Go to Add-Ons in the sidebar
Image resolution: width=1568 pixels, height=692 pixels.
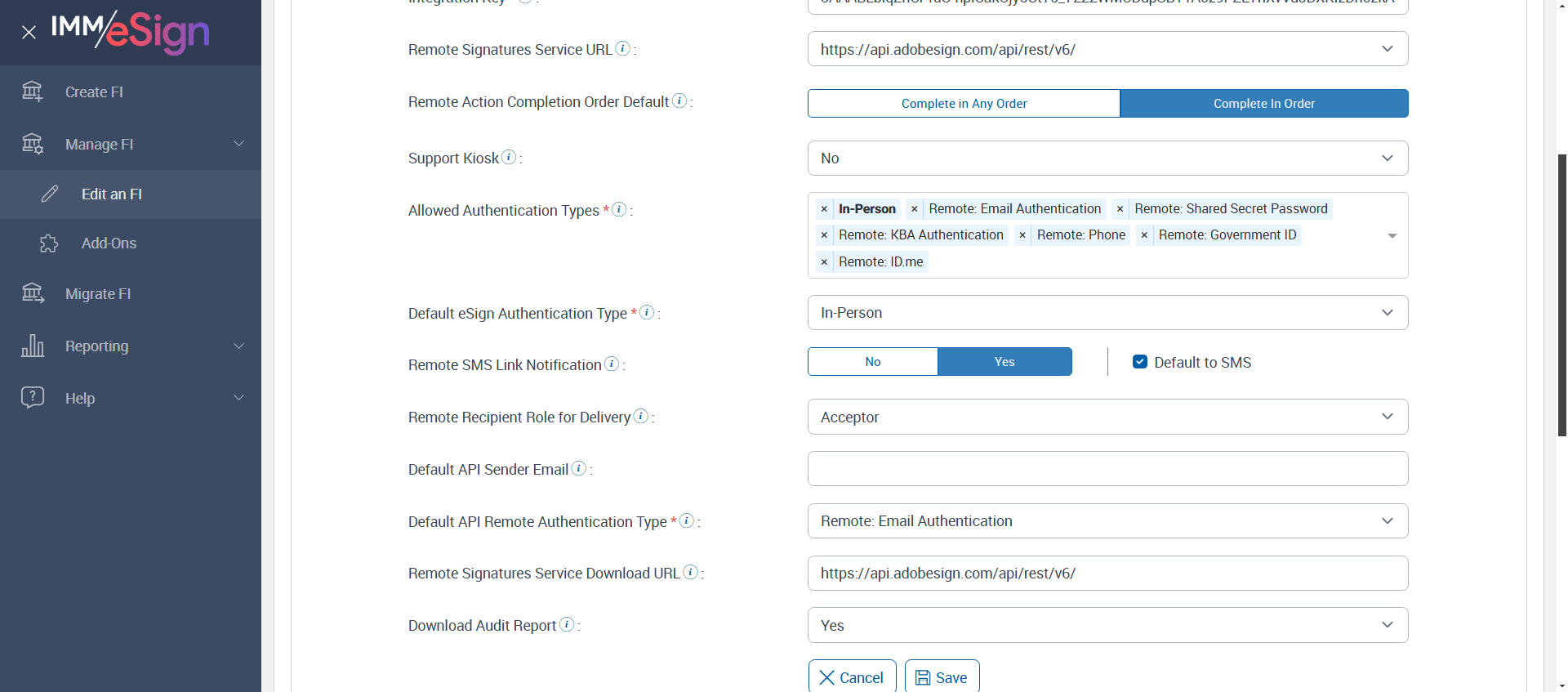109,243
